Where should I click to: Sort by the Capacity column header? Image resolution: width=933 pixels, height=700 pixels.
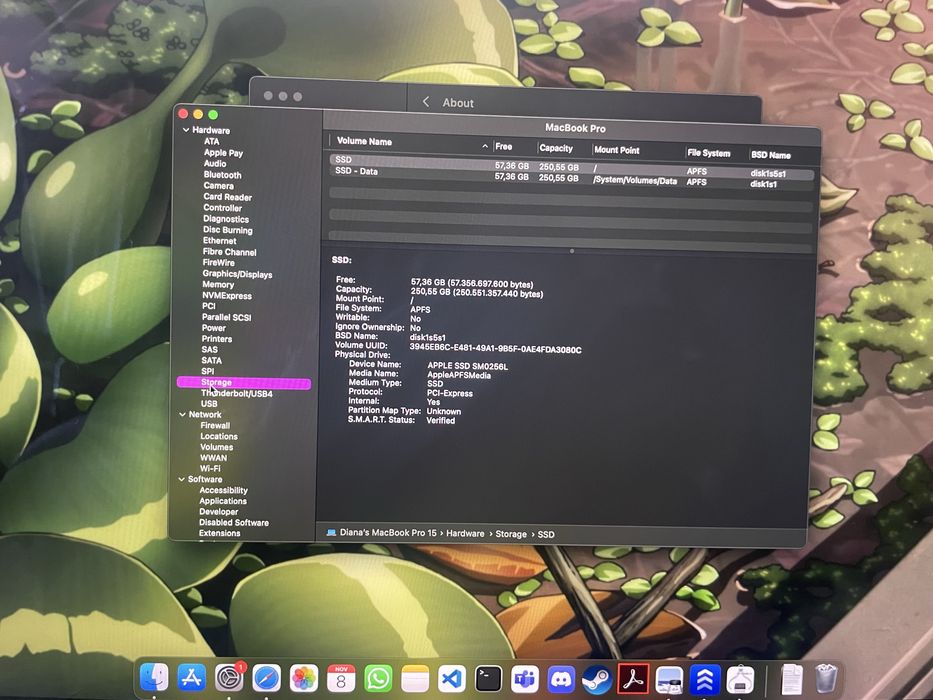click(x=556, y=148)
